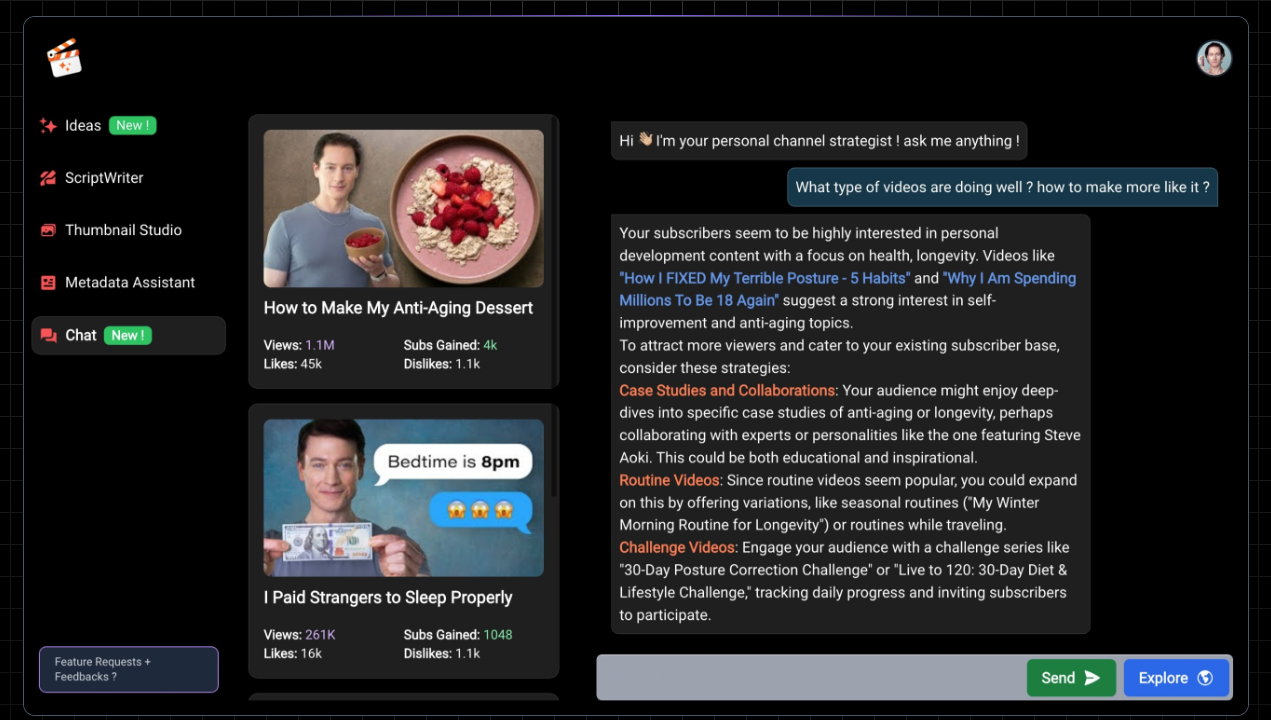
Task: Click the globe icon on Explore
Action: pyautogui.click(x=1205, y=678)
